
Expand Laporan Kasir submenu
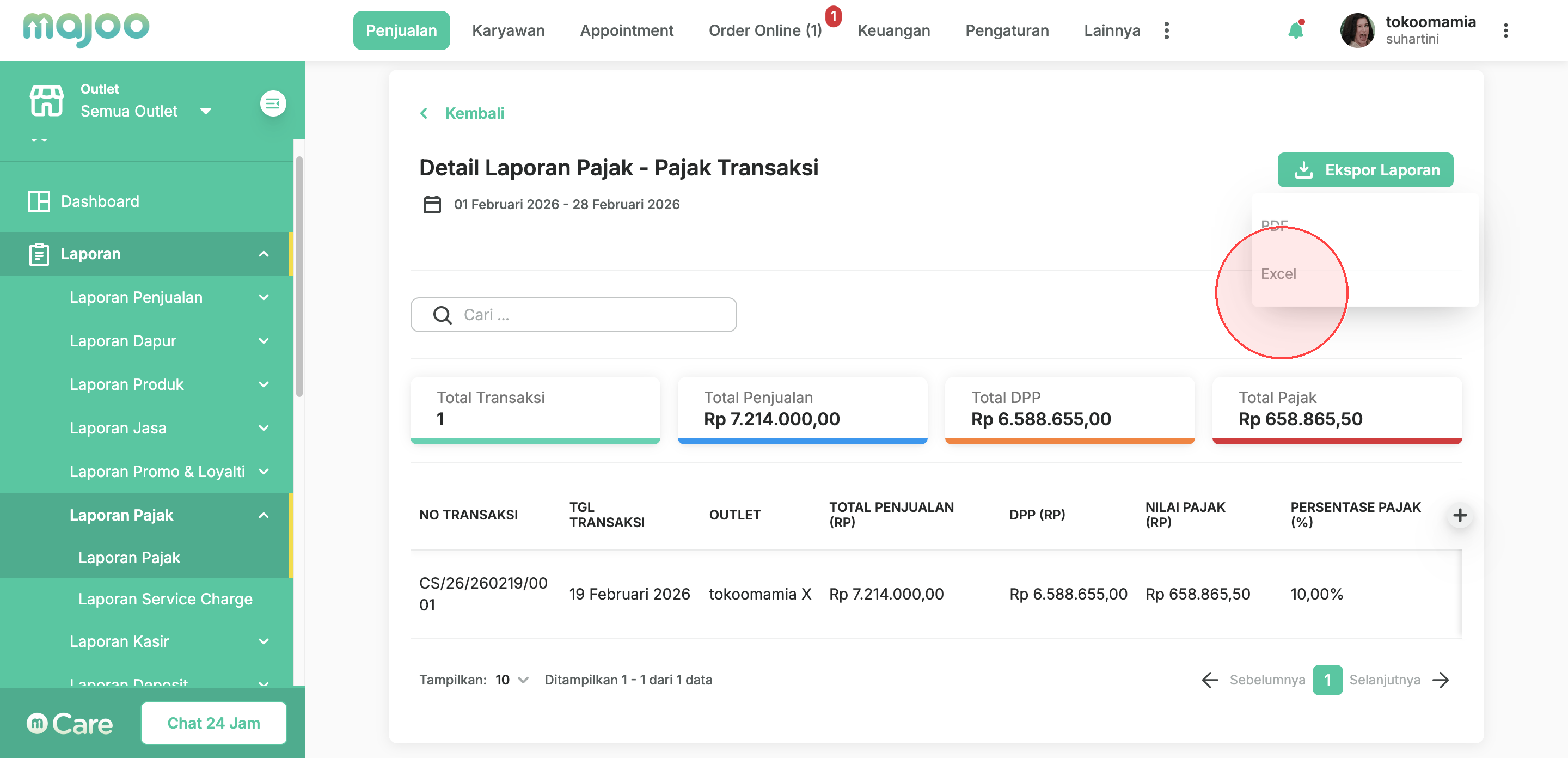click(x=264, y=641)
